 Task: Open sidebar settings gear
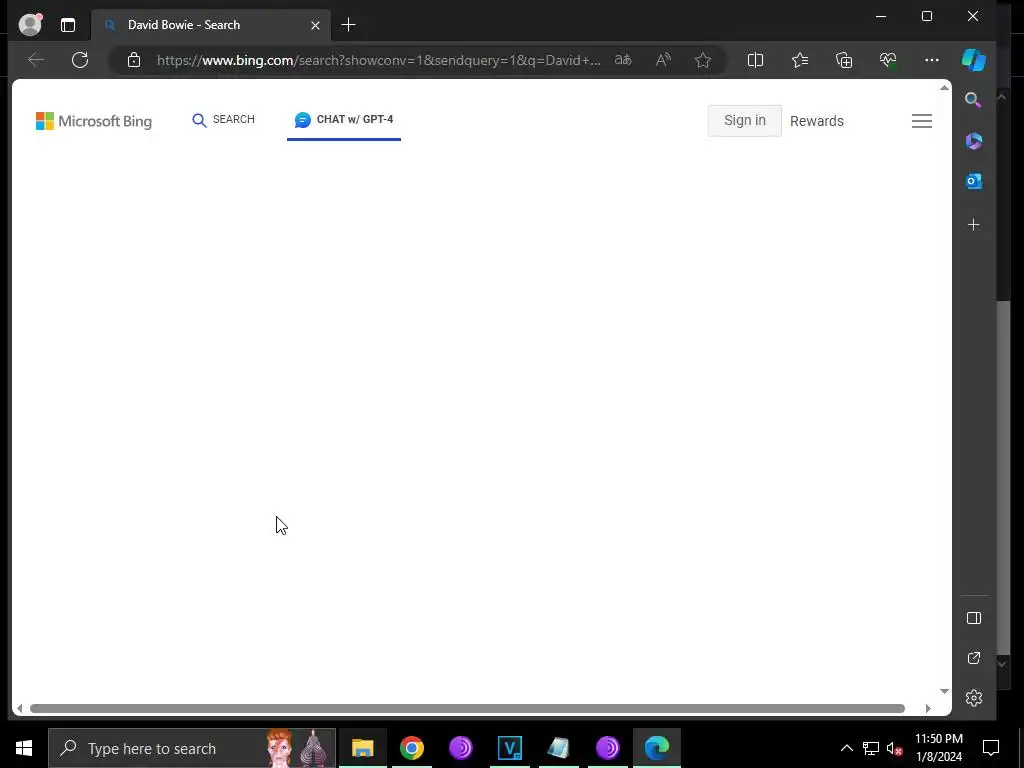coord(974,698)
